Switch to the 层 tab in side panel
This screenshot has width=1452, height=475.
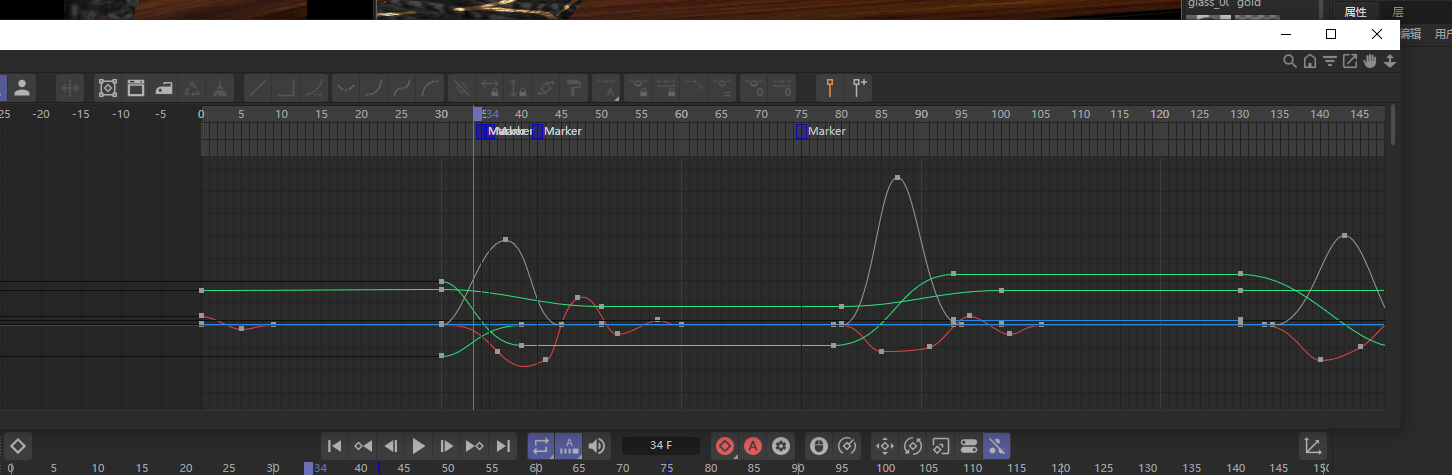click(1398, 12)
